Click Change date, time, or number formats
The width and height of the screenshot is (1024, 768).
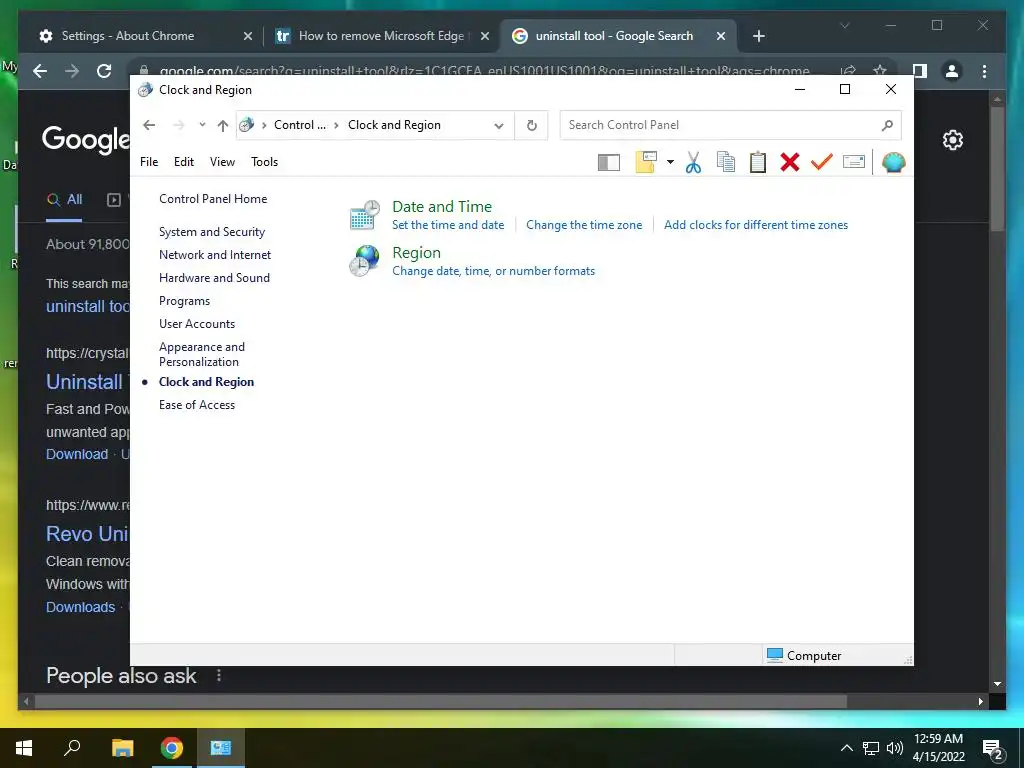493,271
